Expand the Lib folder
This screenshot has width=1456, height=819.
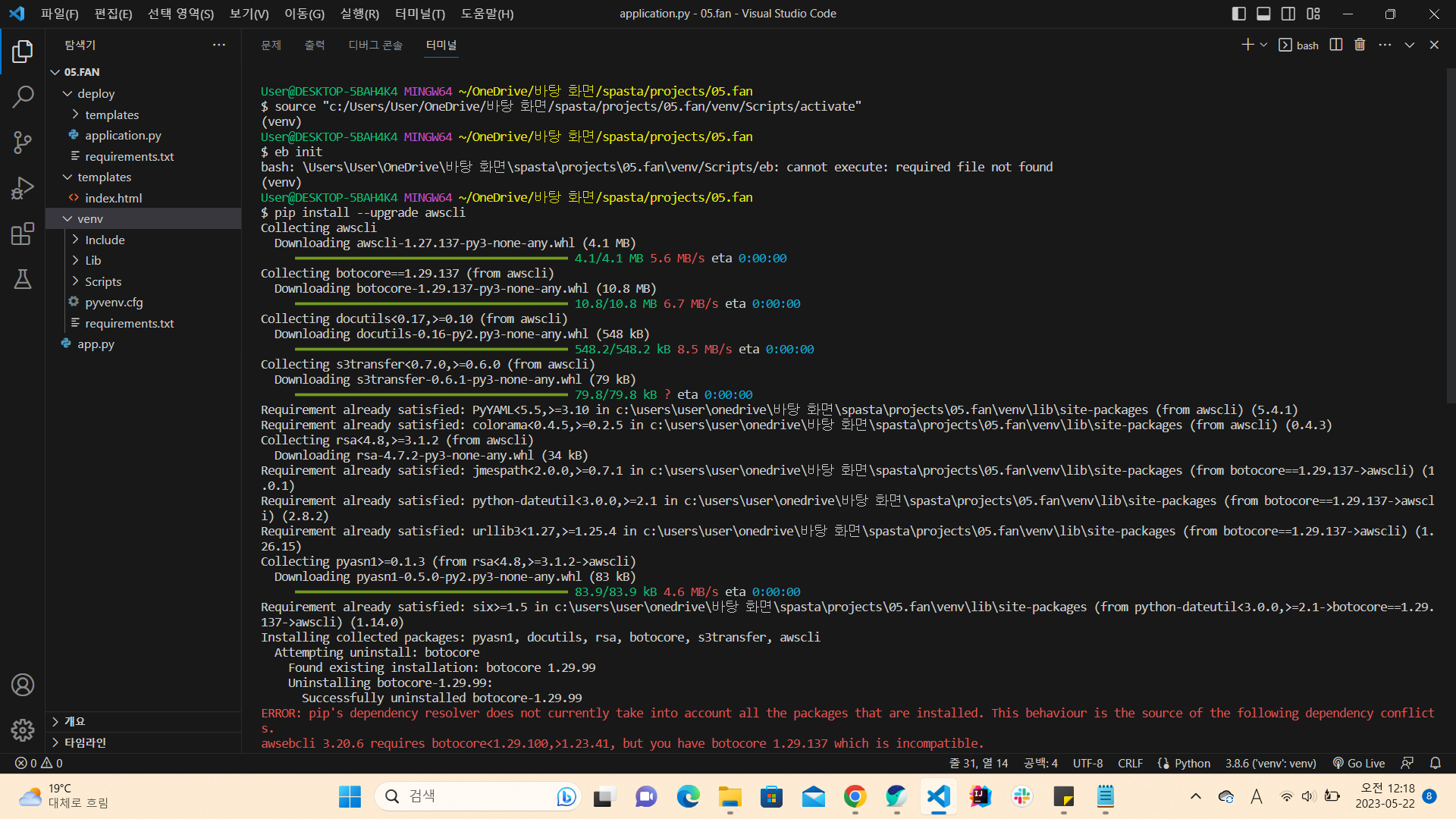click(x=144, y=260)
